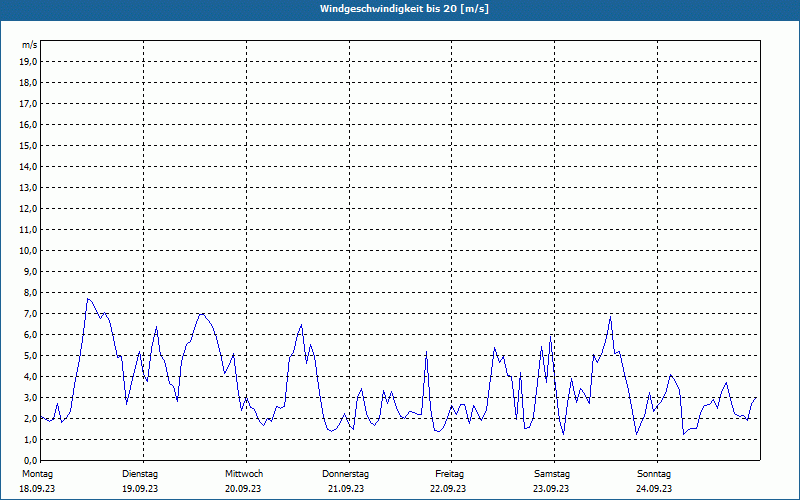
Task: Select the 0,0 y-axis value
Action: [x=31, y=460]
